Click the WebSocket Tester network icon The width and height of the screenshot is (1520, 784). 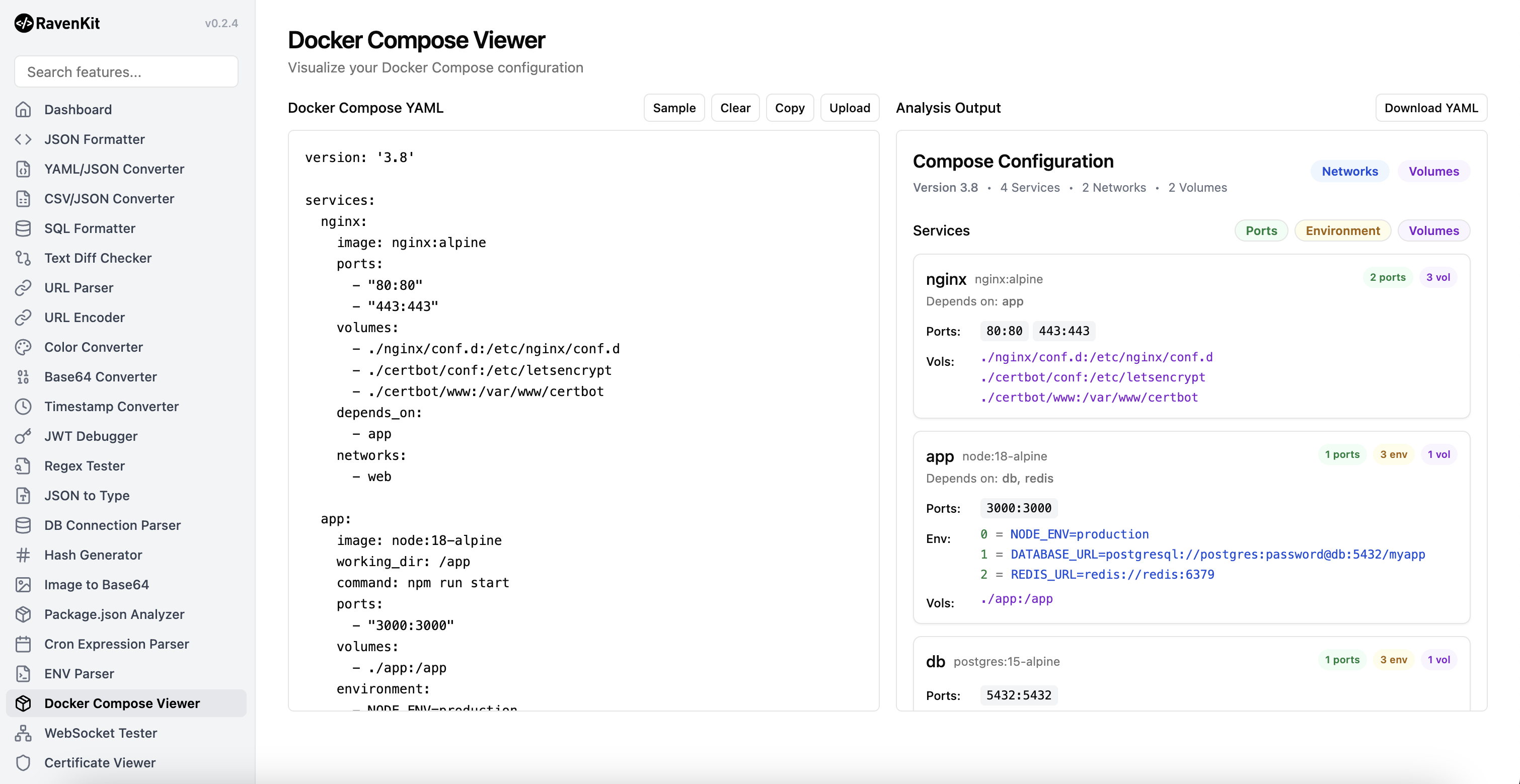pos(23,733)
